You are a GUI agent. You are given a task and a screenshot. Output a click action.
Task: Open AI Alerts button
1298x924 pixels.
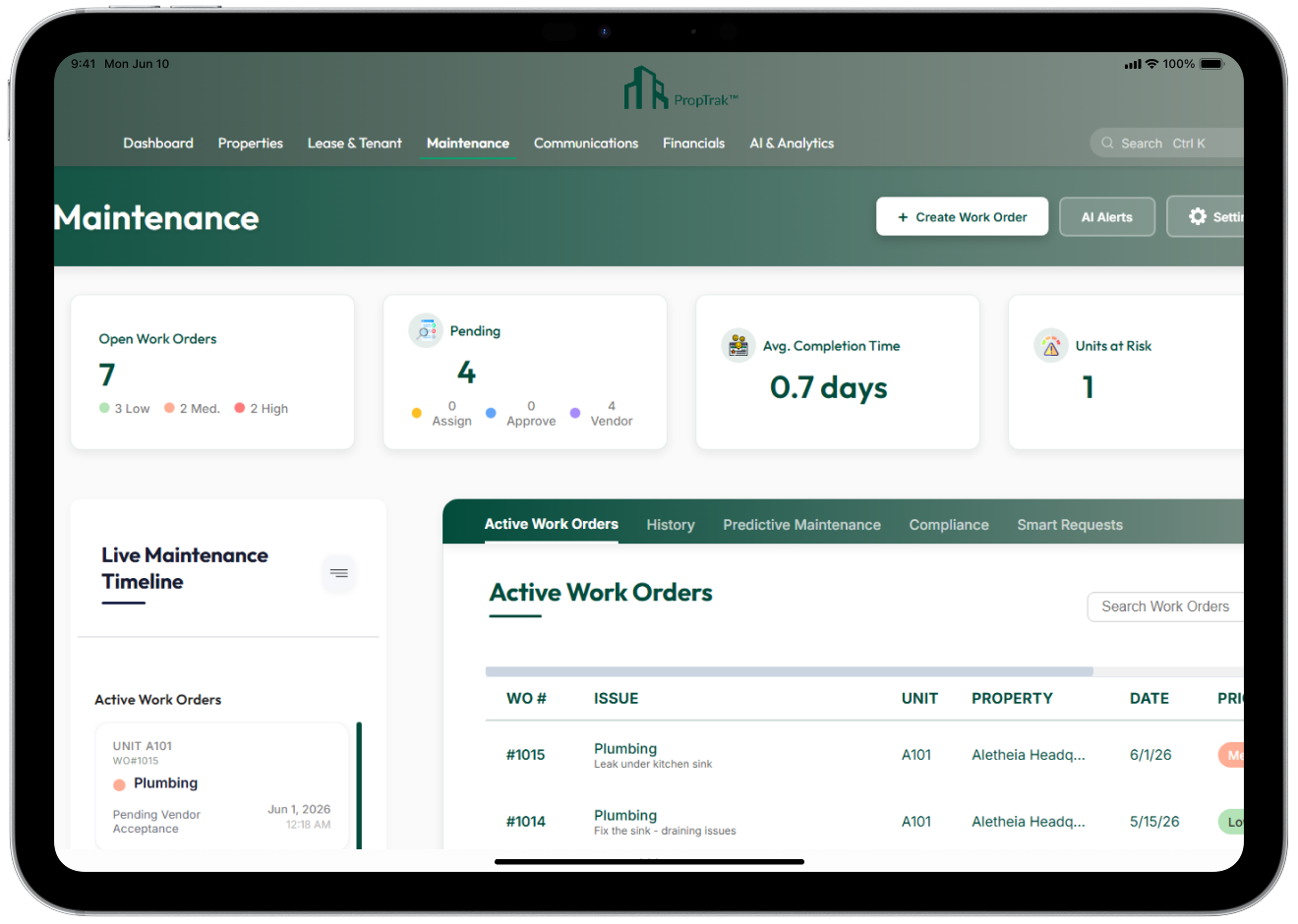click(x=1107, y=216)
